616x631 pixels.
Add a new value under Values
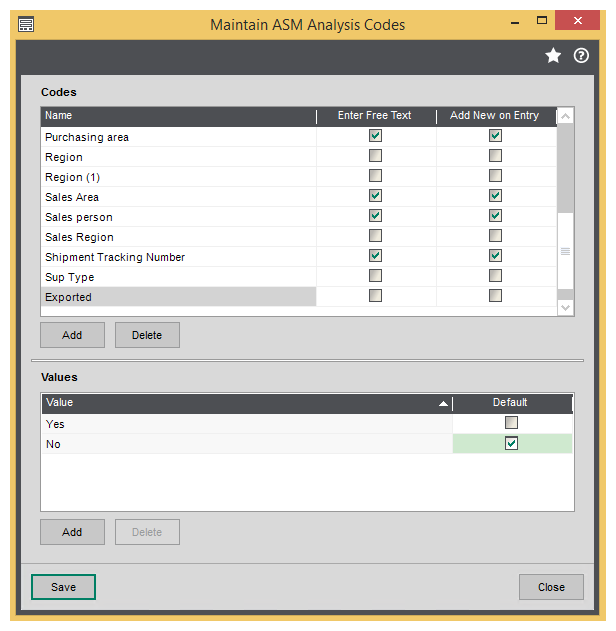tap(72, 532)
